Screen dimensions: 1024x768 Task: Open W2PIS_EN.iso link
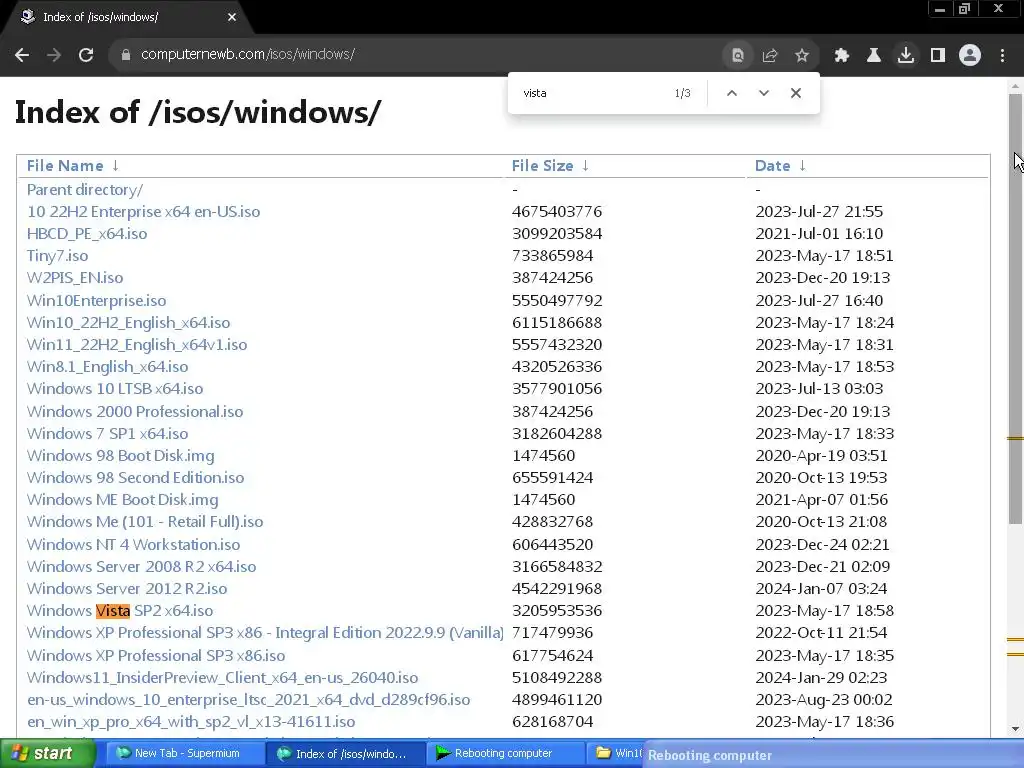pyautogui.click(x=75, y=278)
